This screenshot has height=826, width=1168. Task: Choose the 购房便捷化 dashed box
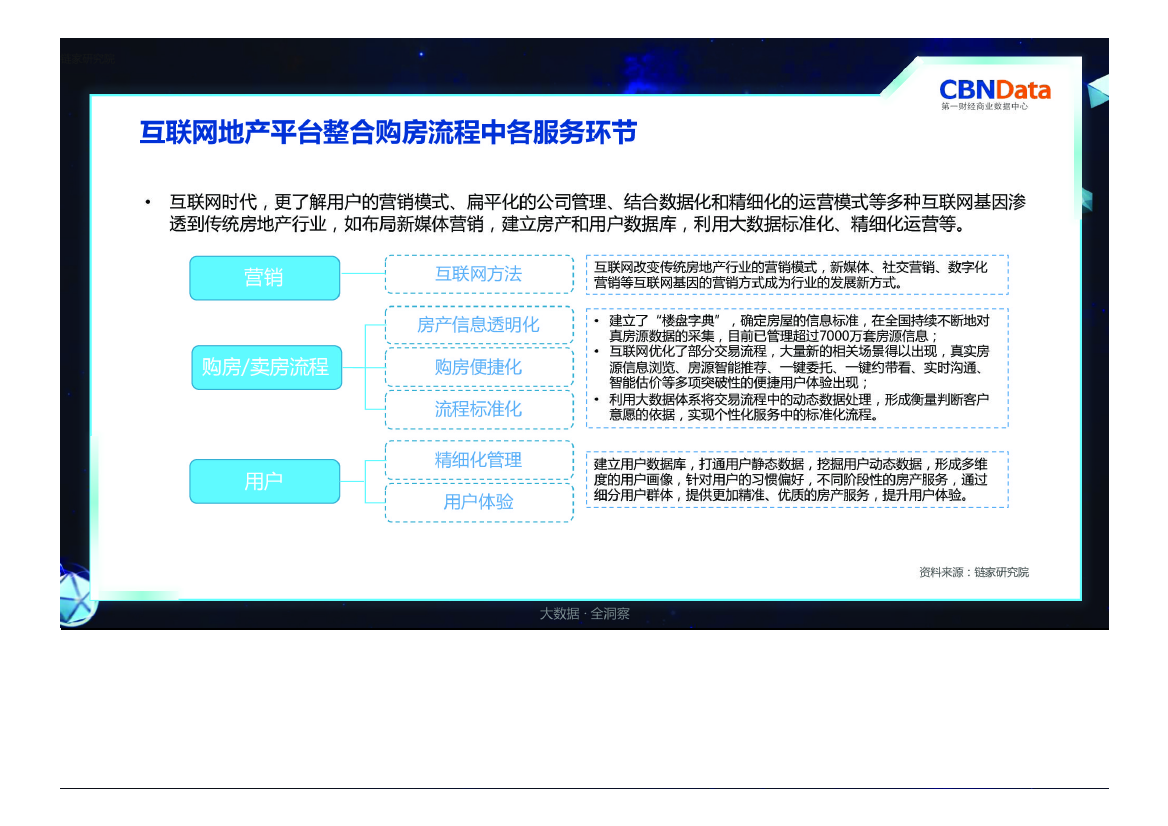(478, 367)
